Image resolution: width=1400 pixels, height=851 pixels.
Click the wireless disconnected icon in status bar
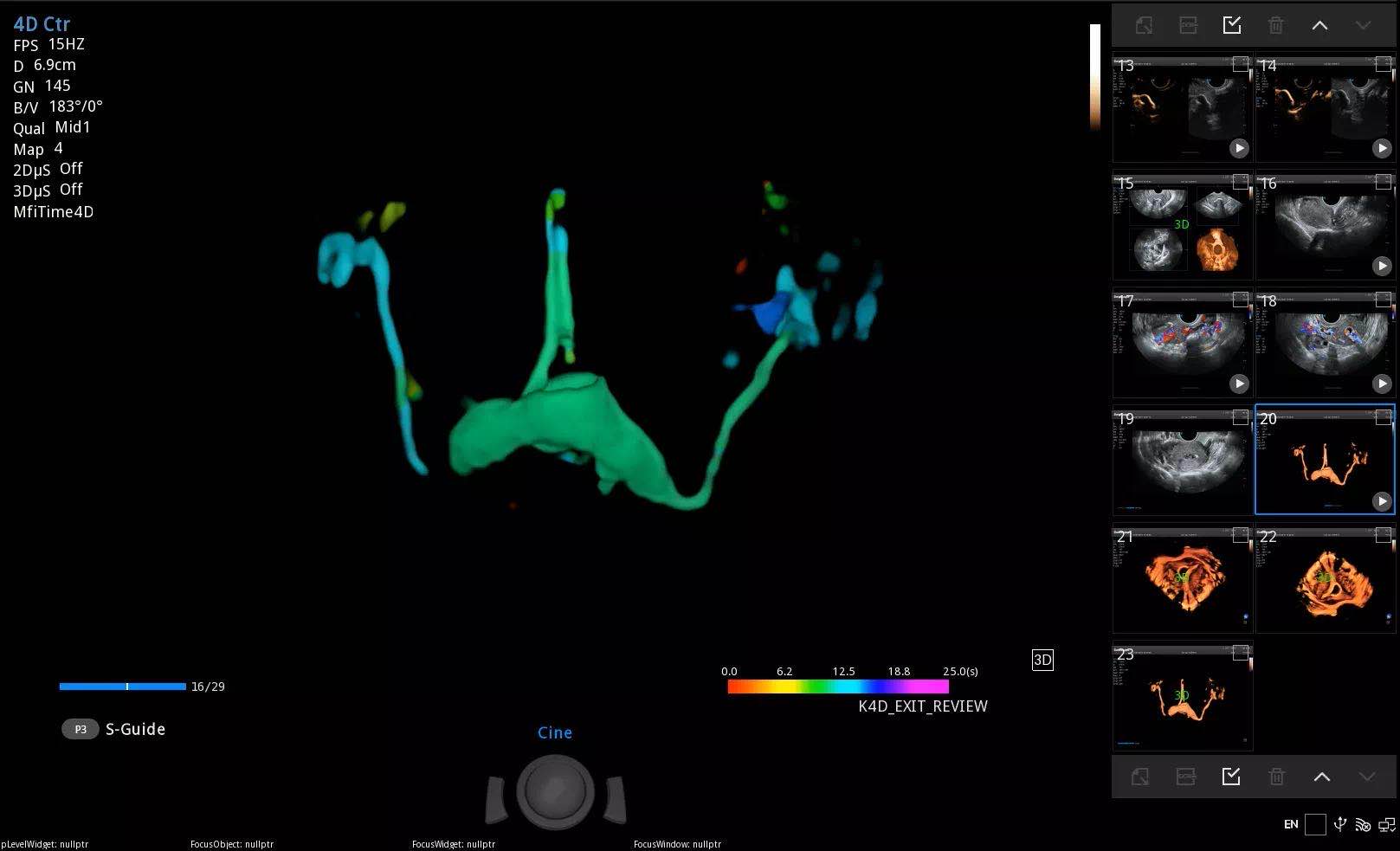[1363, 824]
